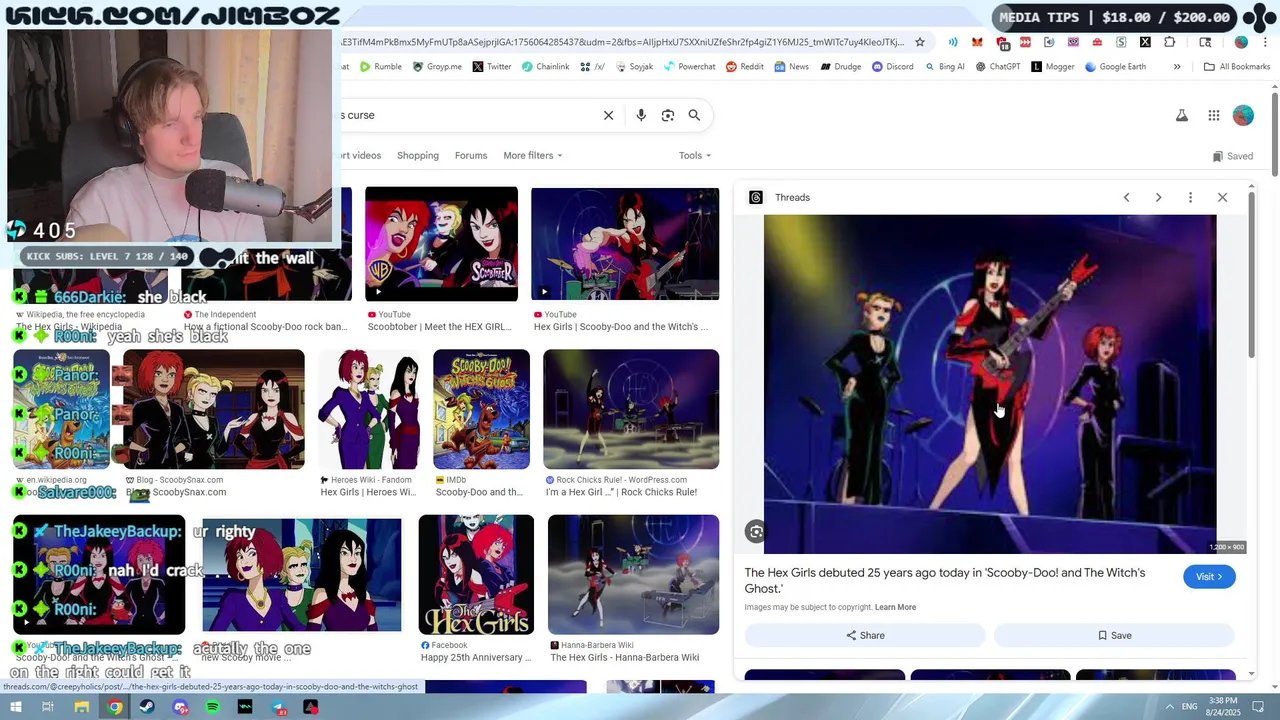The height and width of the screenshot is (720, 1280).
Task: Open the Chrome extensions puzzle icon
Action: [x=1170, y=42]
